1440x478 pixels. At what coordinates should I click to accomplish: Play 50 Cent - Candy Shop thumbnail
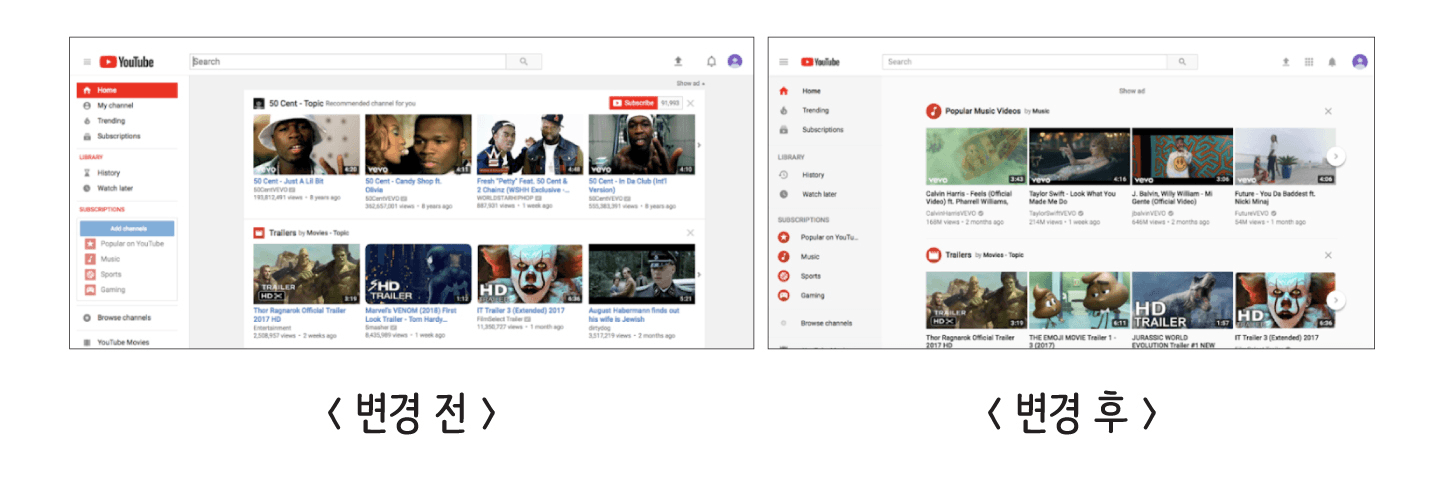pyautogui.click(x=418, y=145)
